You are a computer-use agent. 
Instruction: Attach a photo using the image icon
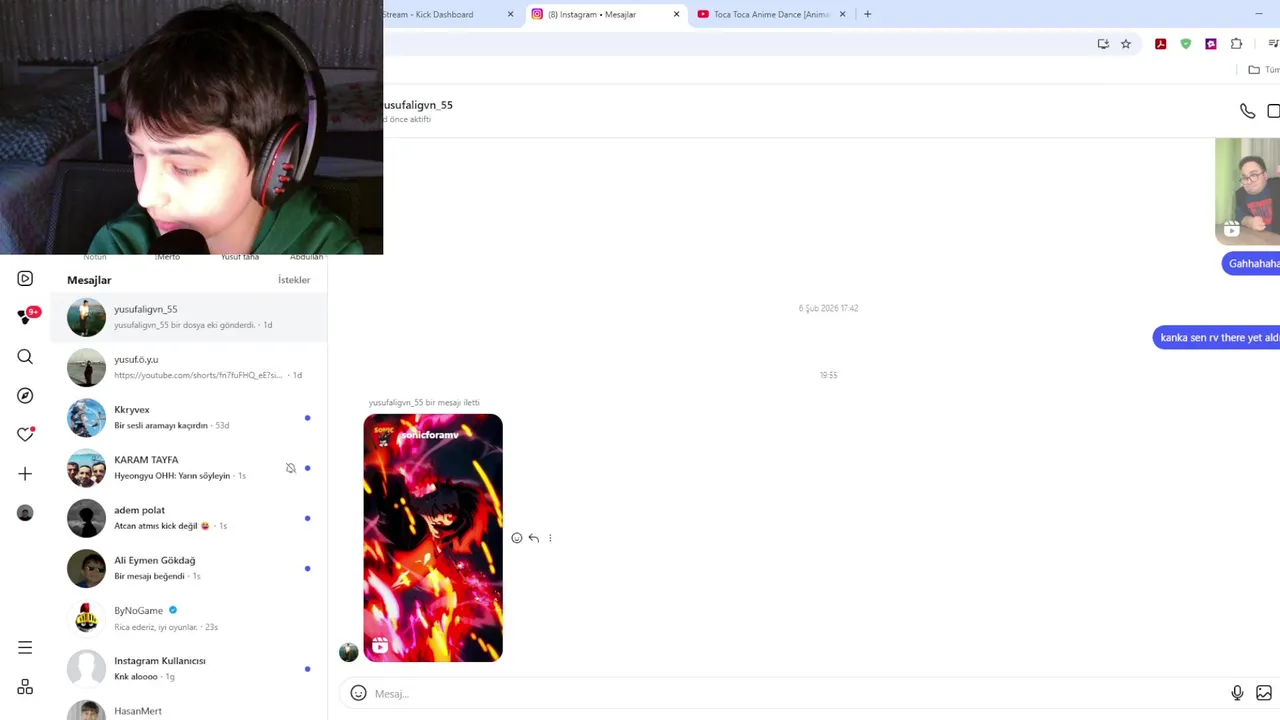[x=1264, y=693]
